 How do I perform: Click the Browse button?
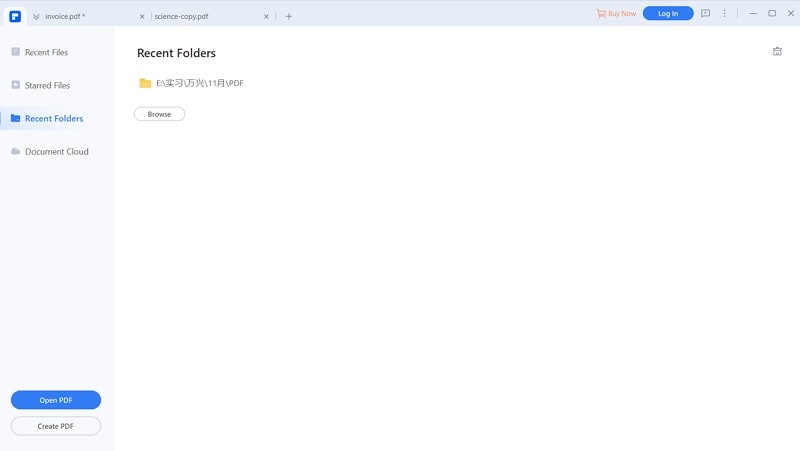159,114
